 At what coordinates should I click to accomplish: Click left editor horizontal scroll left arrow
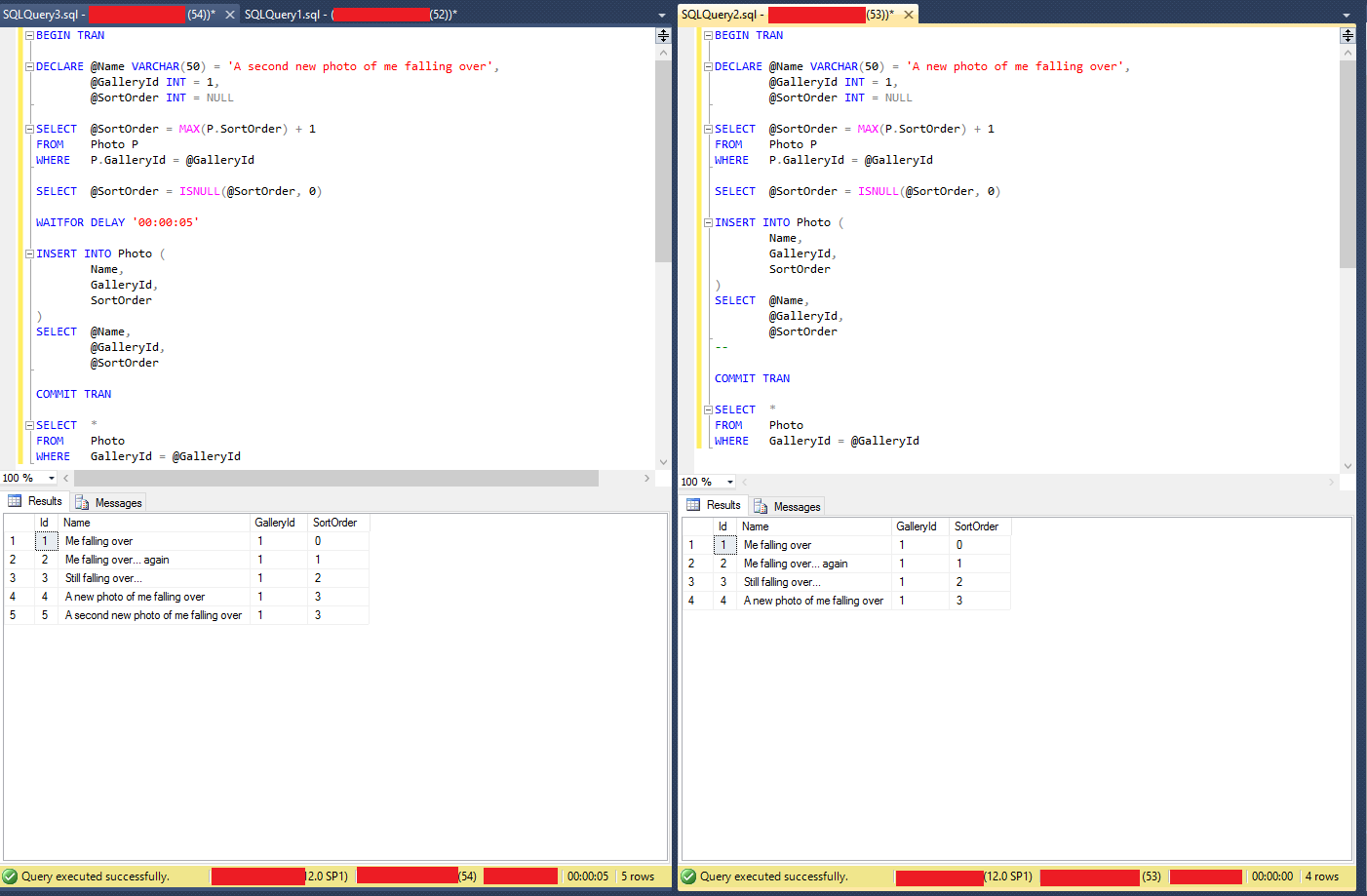[x=66, y=478]
